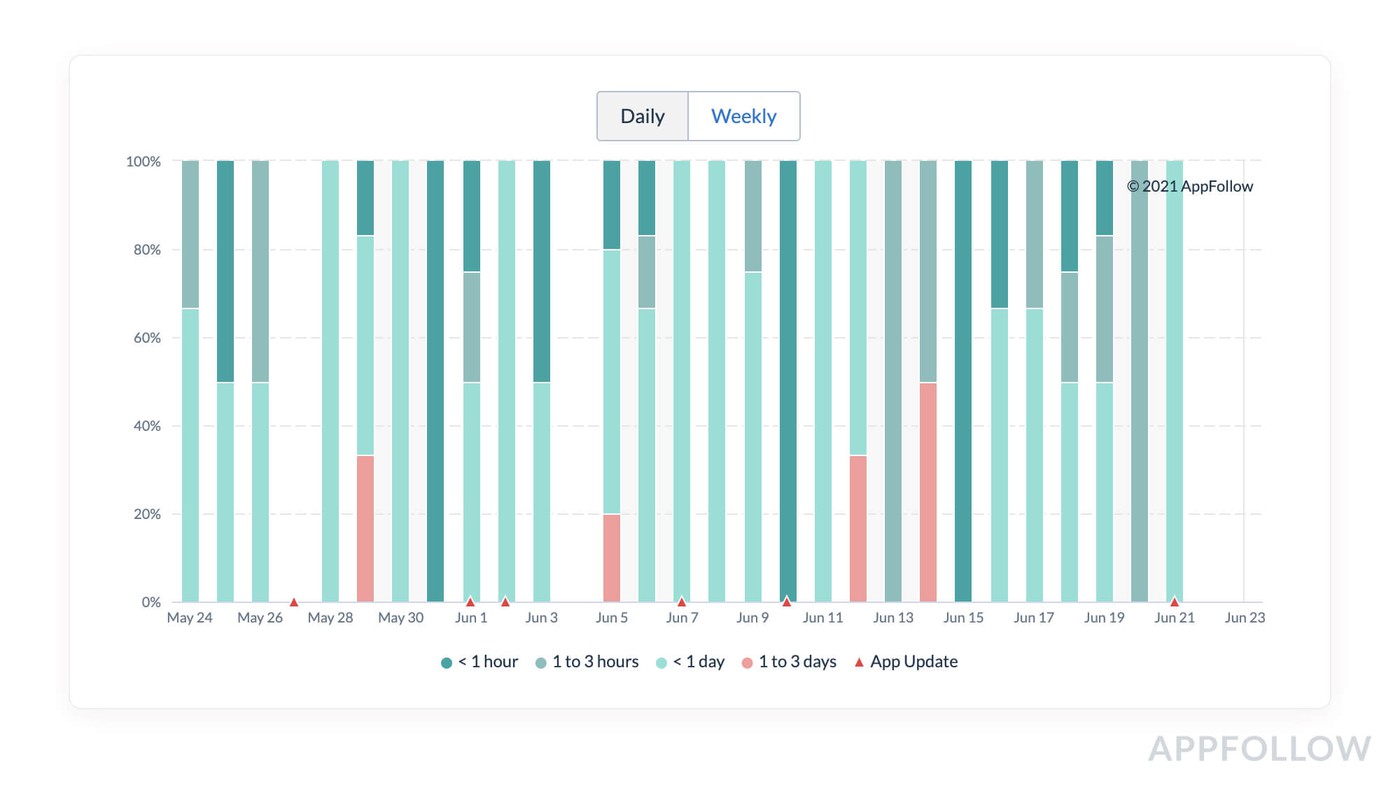Click the App Update triangle at Jun 7
Screen dimensions: 1400x789
click(681, 602)
